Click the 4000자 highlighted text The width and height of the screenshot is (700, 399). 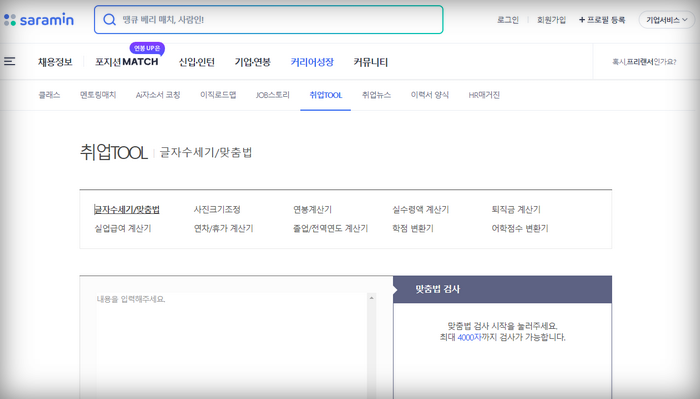[469, 337]
